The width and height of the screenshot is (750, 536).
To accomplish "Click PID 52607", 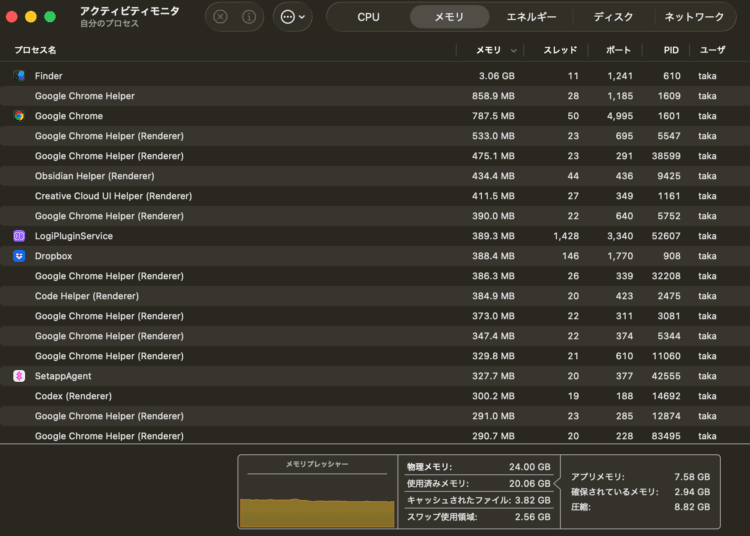I will pos(666,236).
